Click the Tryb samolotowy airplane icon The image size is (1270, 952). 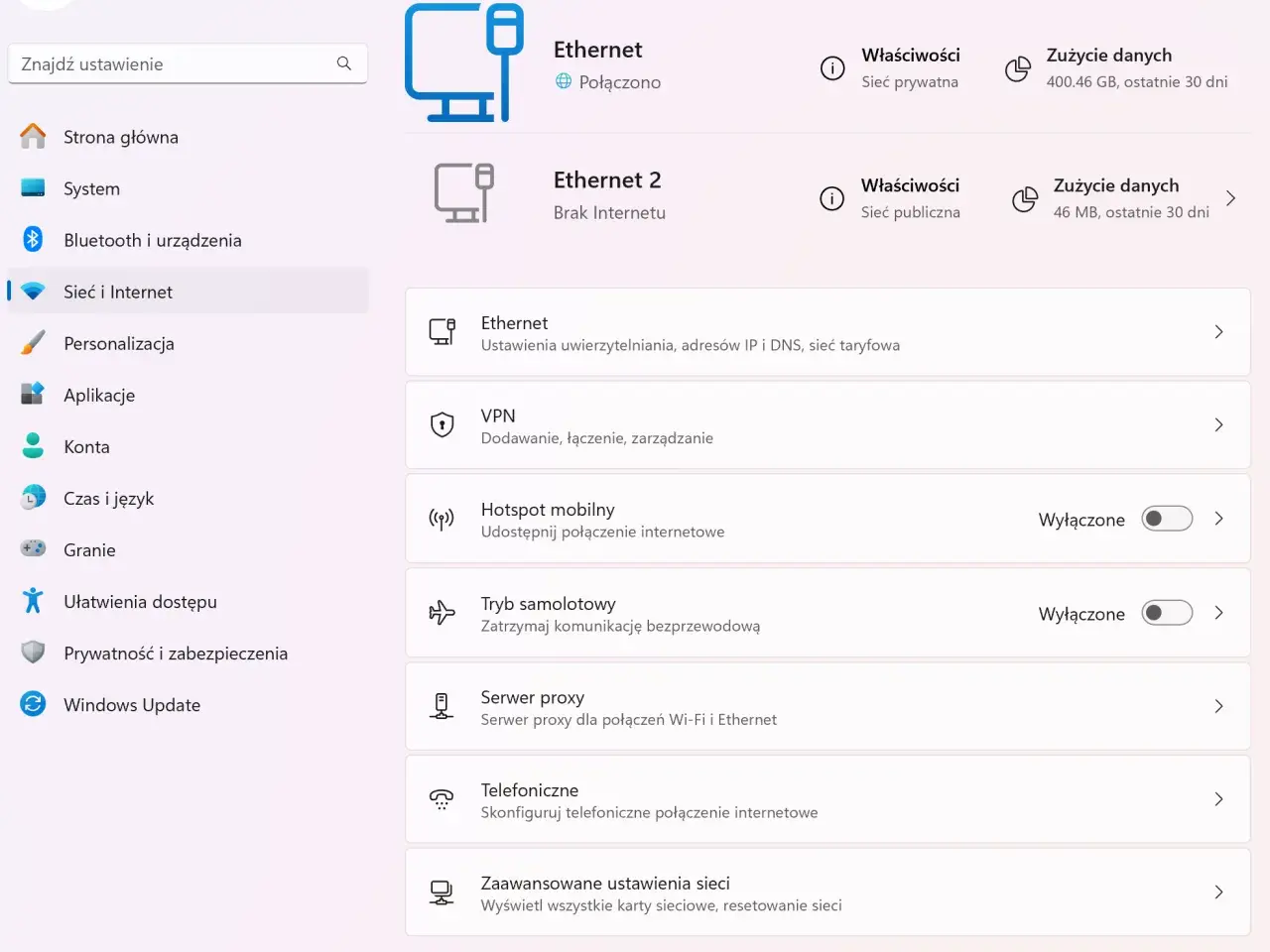pos(442,613)
